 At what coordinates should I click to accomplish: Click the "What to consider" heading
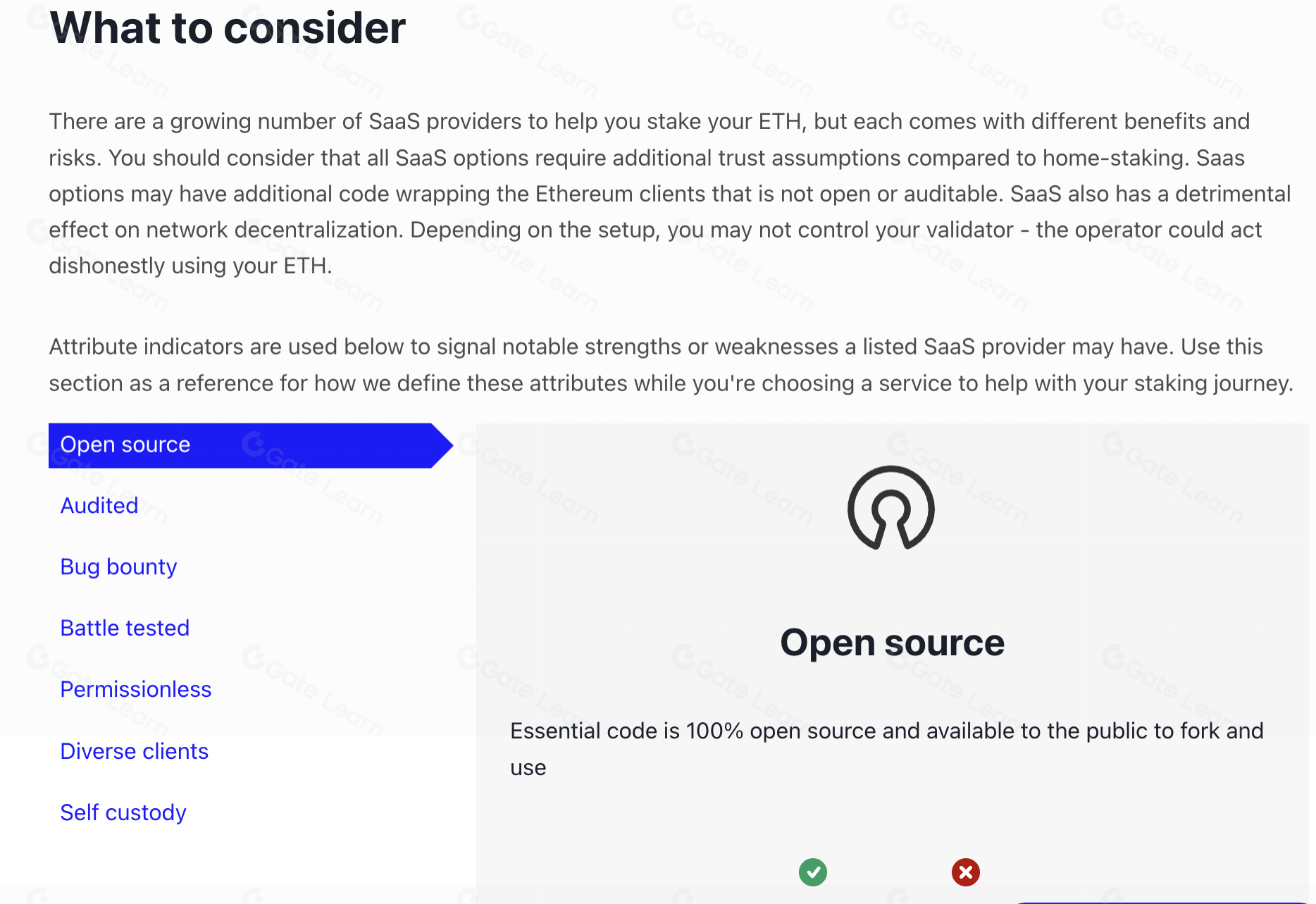click(228, 28)
